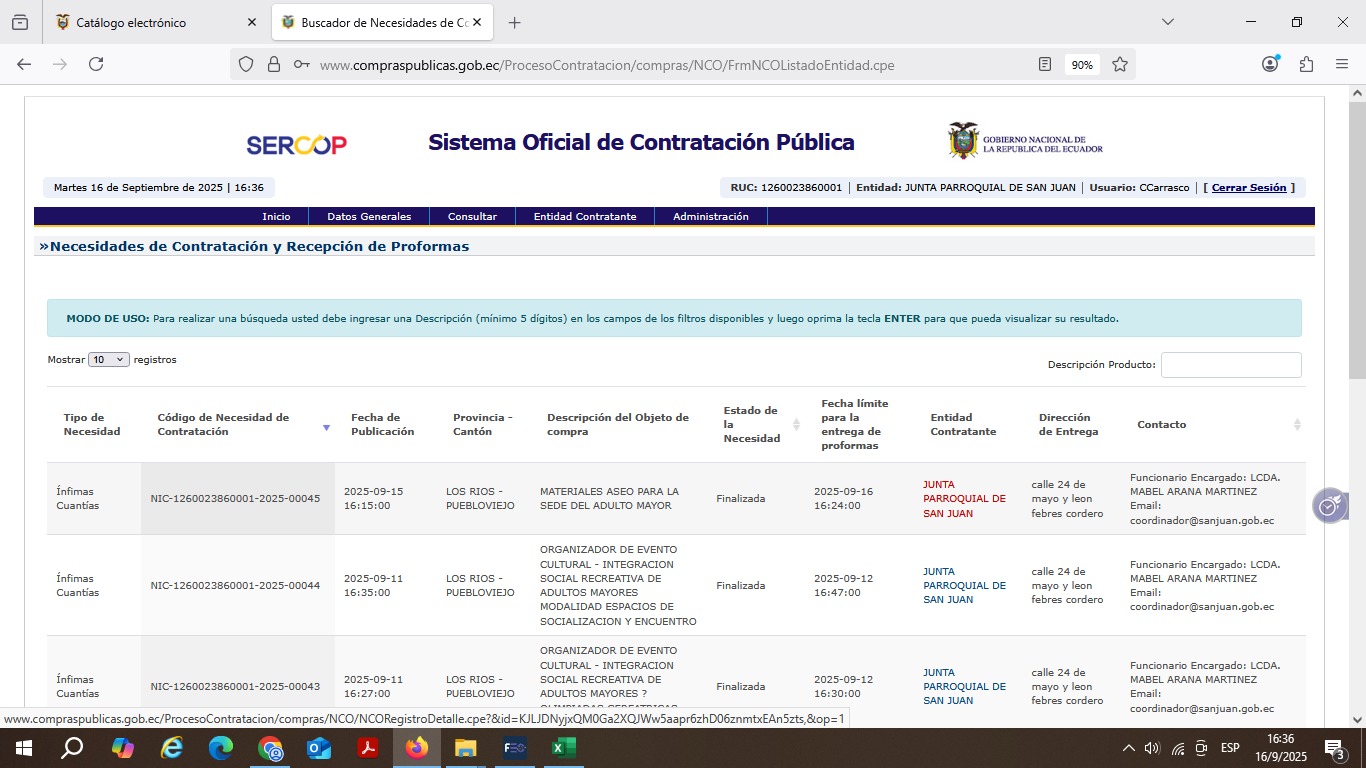Open the browser extensions puzzle icon
The image size is (1366, 768).
pos(1306,64)
